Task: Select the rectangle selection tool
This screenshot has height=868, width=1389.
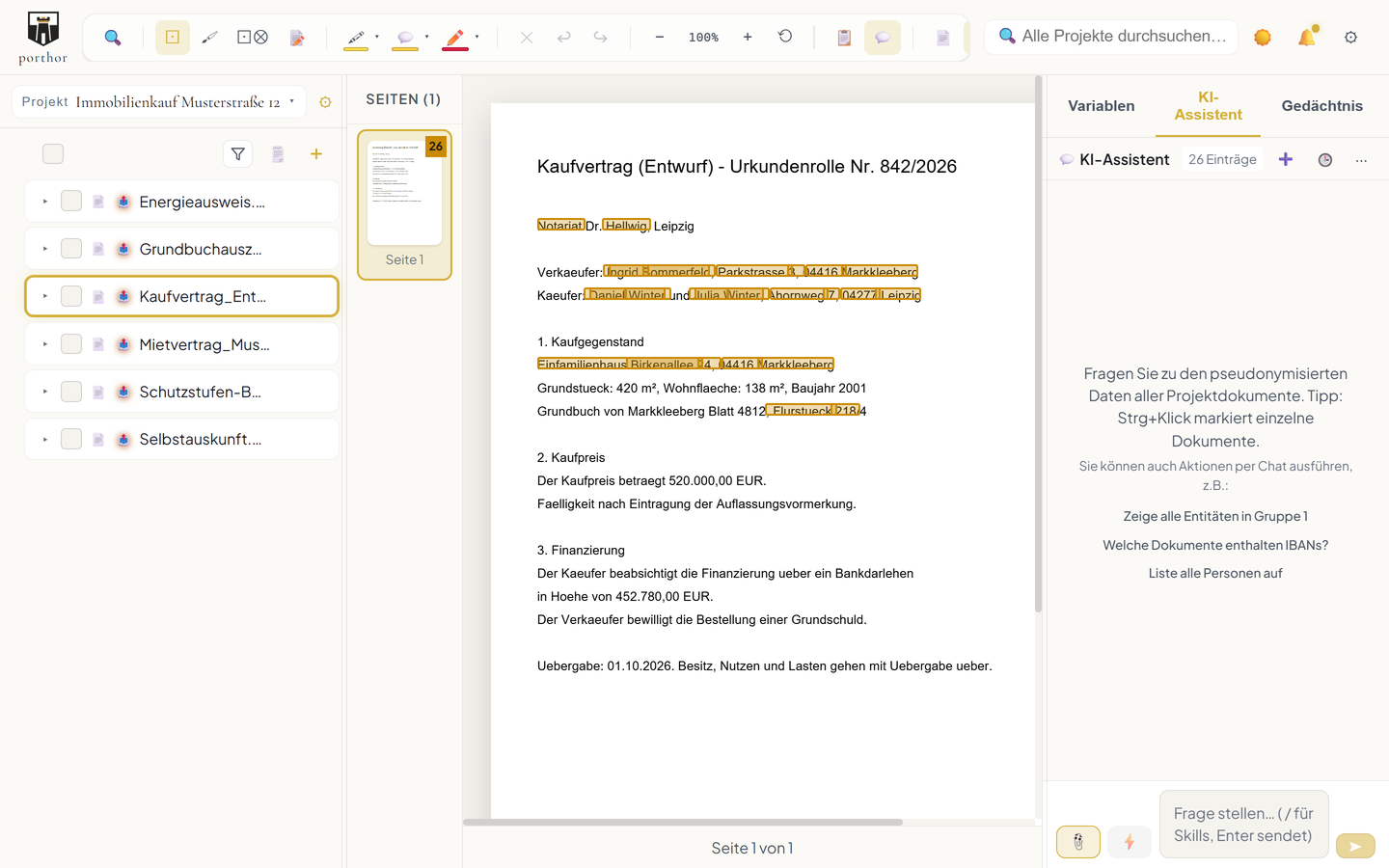Action: pos(173,38)
